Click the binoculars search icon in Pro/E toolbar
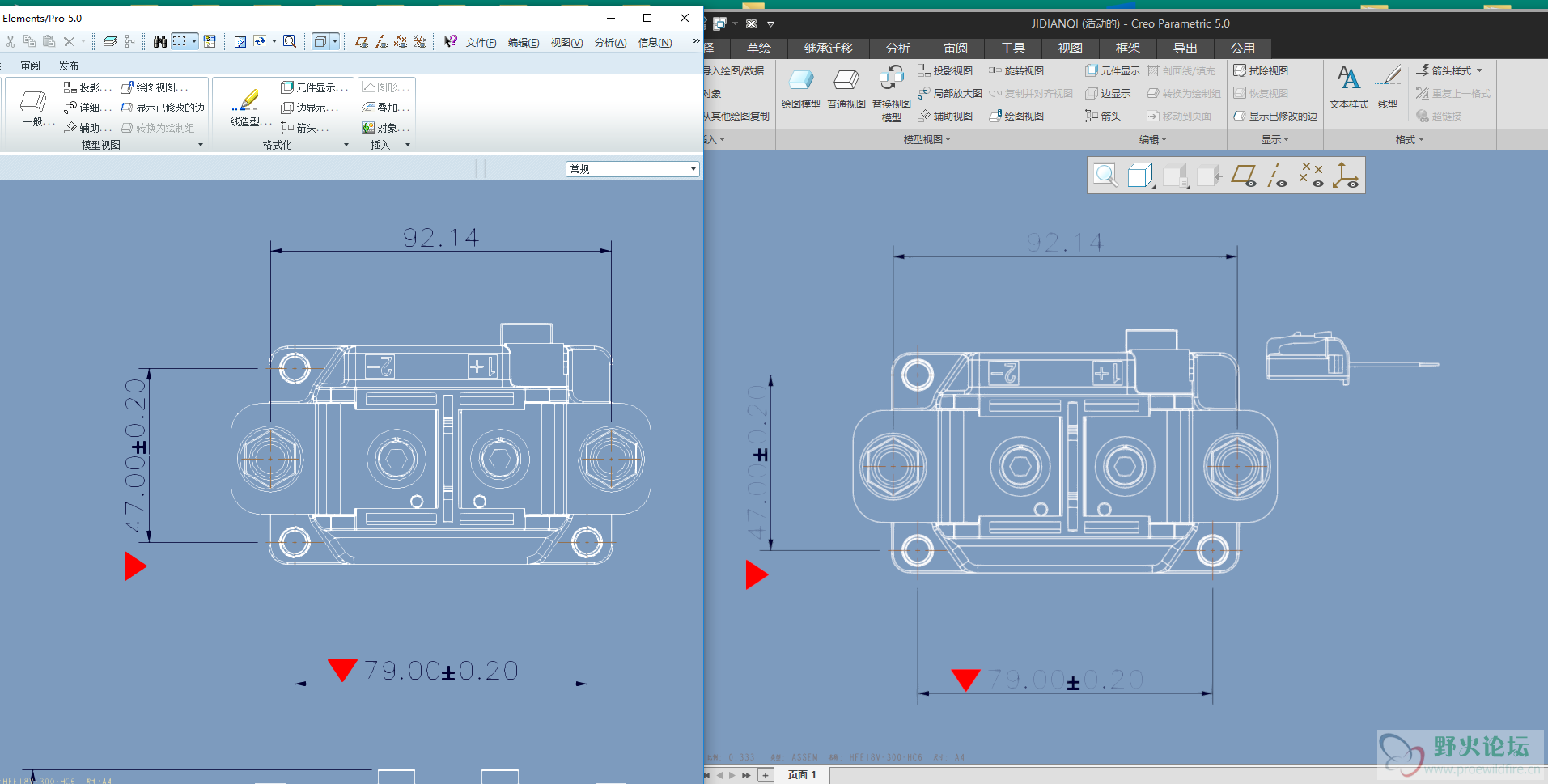Image resolution: width=1548 pixels, height=784 pixels. pos(159,41)
